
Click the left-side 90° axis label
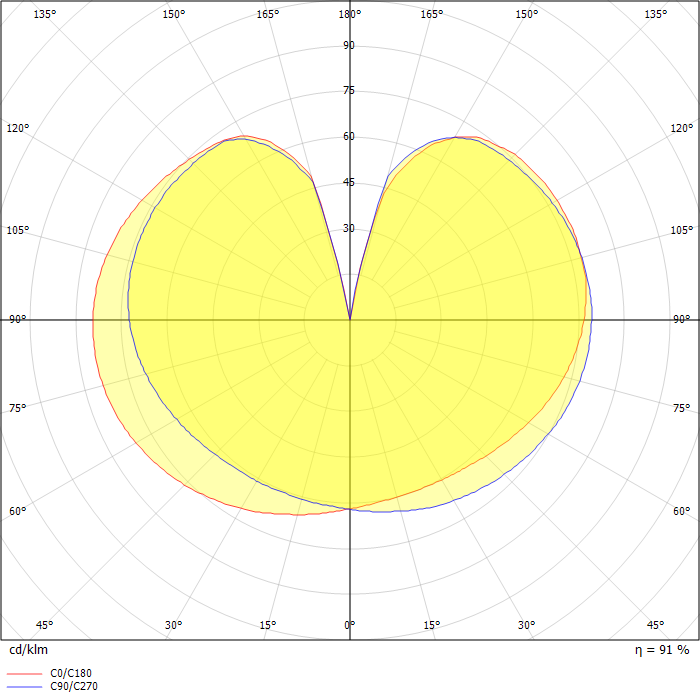point(18,319)
